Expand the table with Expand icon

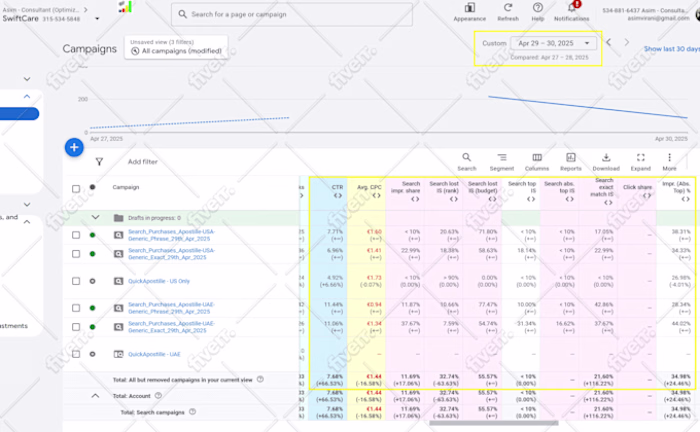[x=641, y=157]
